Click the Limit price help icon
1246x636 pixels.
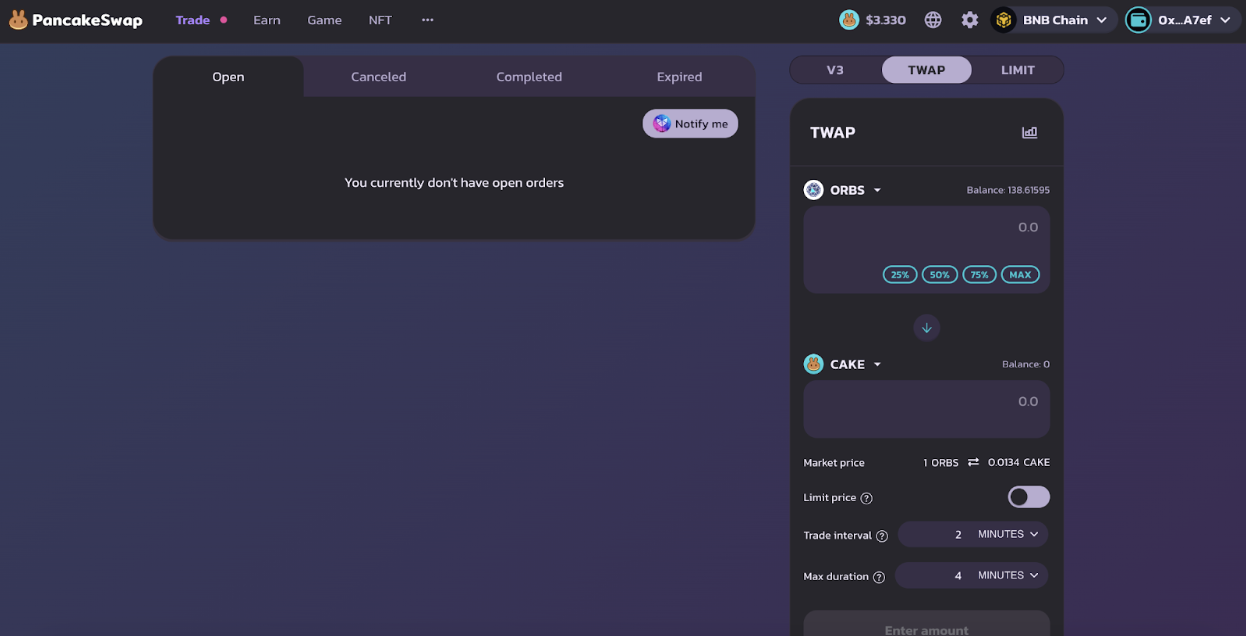click(866, 497)
